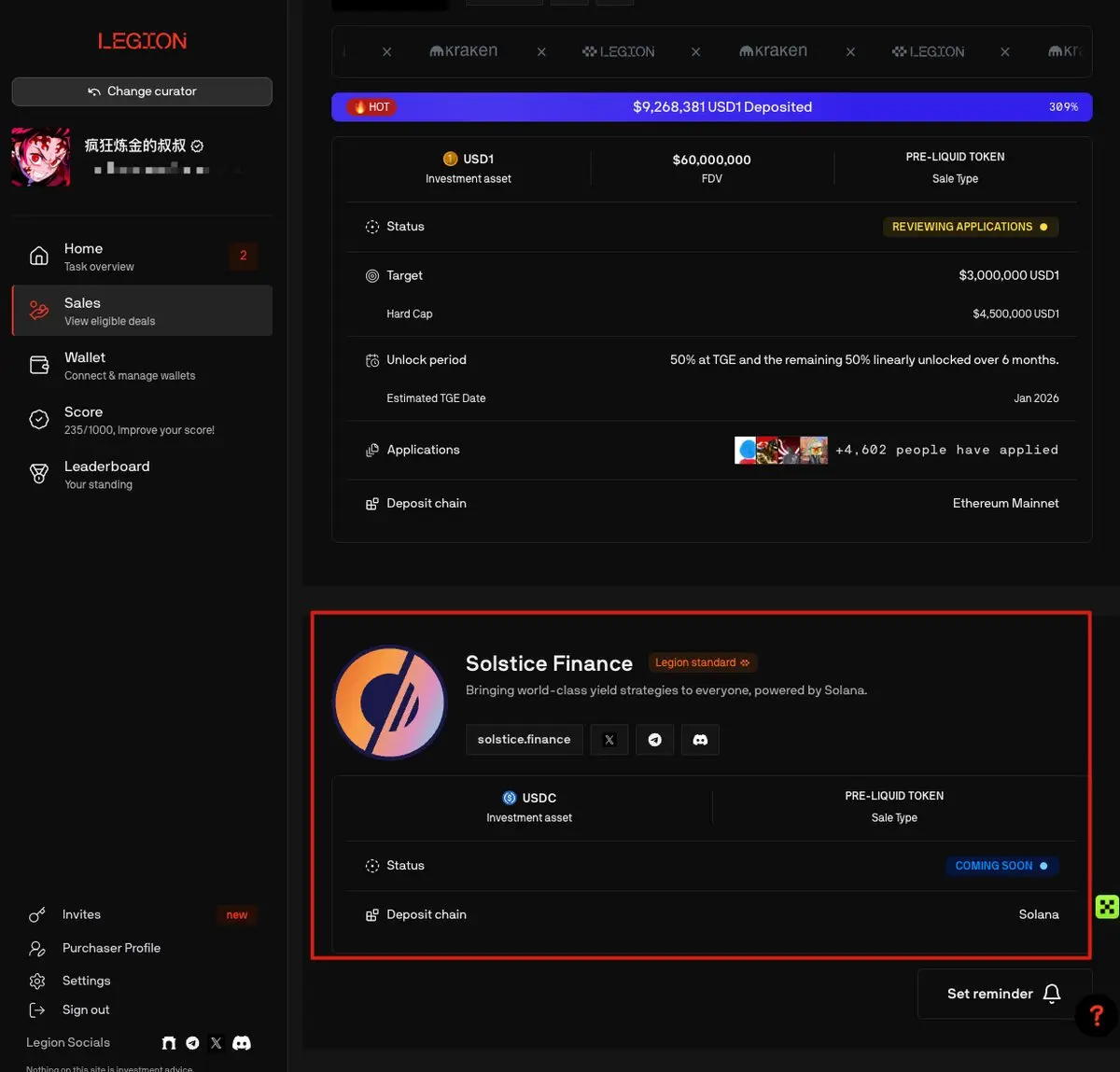Screen dimensions: 1120x1072
Task: Click the USDC coin icon
Action: [x=510, y=798]
